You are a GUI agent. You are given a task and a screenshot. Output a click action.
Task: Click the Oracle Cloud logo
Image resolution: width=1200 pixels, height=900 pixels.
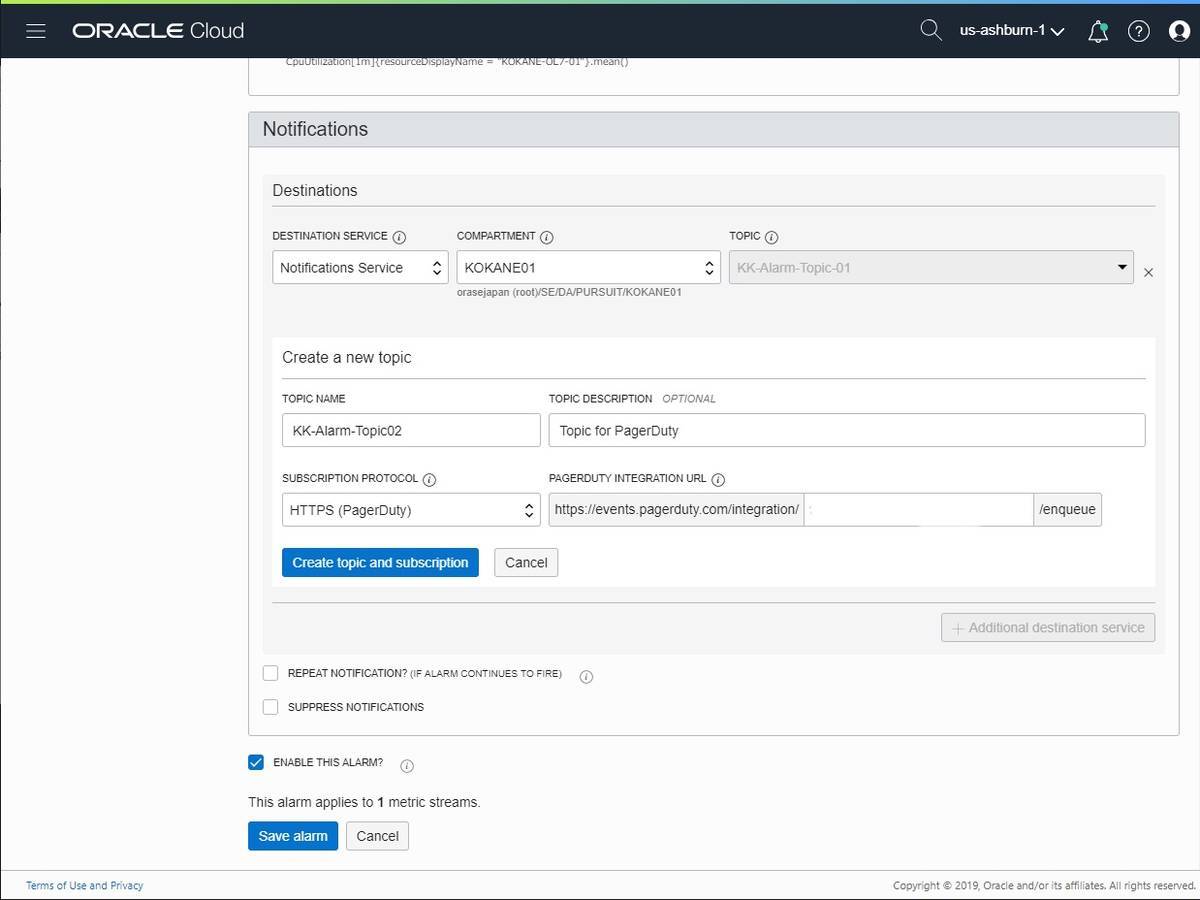(158, 31)
